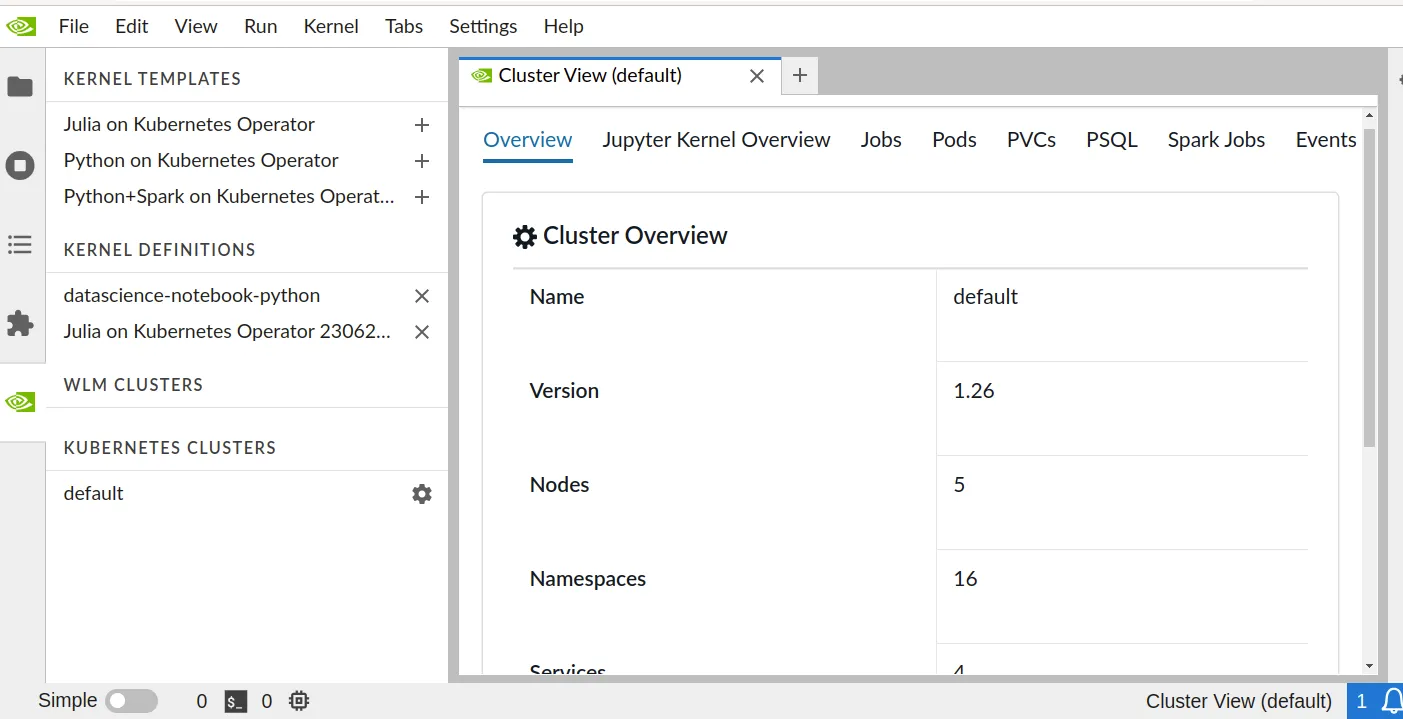Switch to the PSQL tab
Viewport: 1403px width, 719px height.
pos(1112,140)
